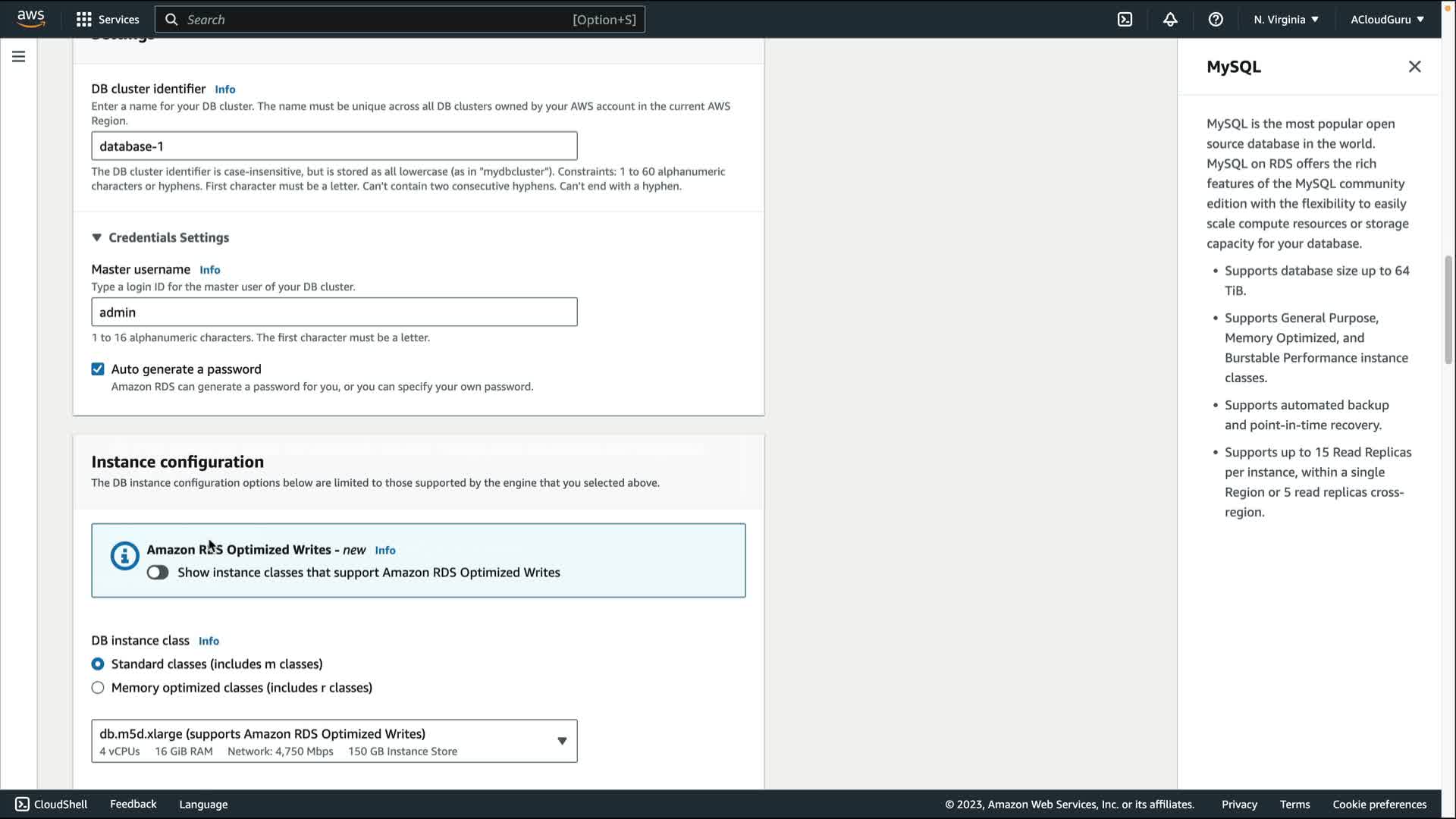1456x819 pixels.
Task: Toggle Show instance classes supporting Optimized Writes
Action: click(158, 573)
